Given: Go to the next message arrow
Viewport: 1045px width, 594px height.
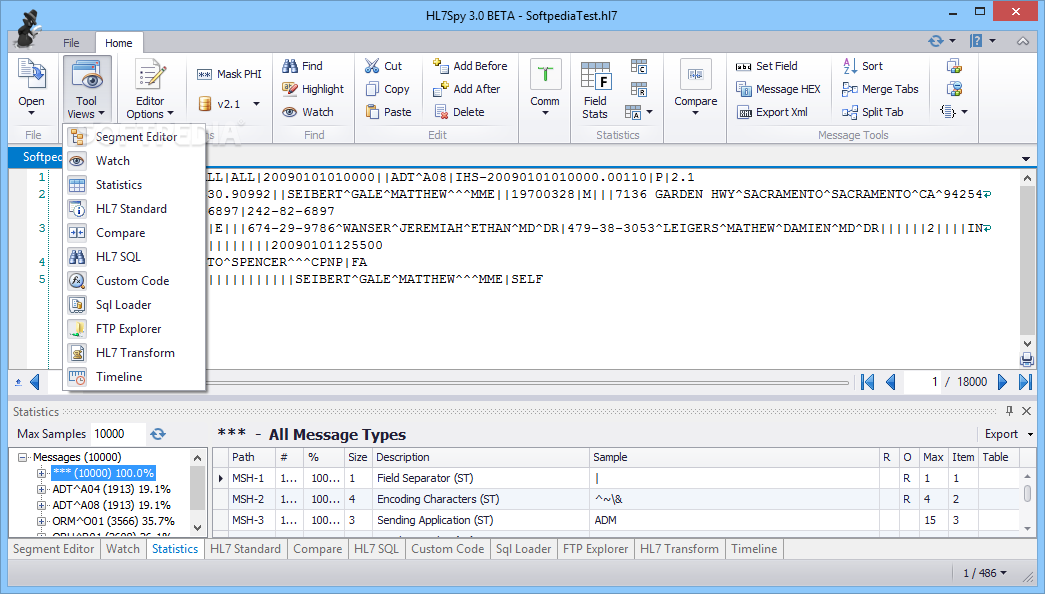Looking at the screenshot, I should (x=1002, y=382).
